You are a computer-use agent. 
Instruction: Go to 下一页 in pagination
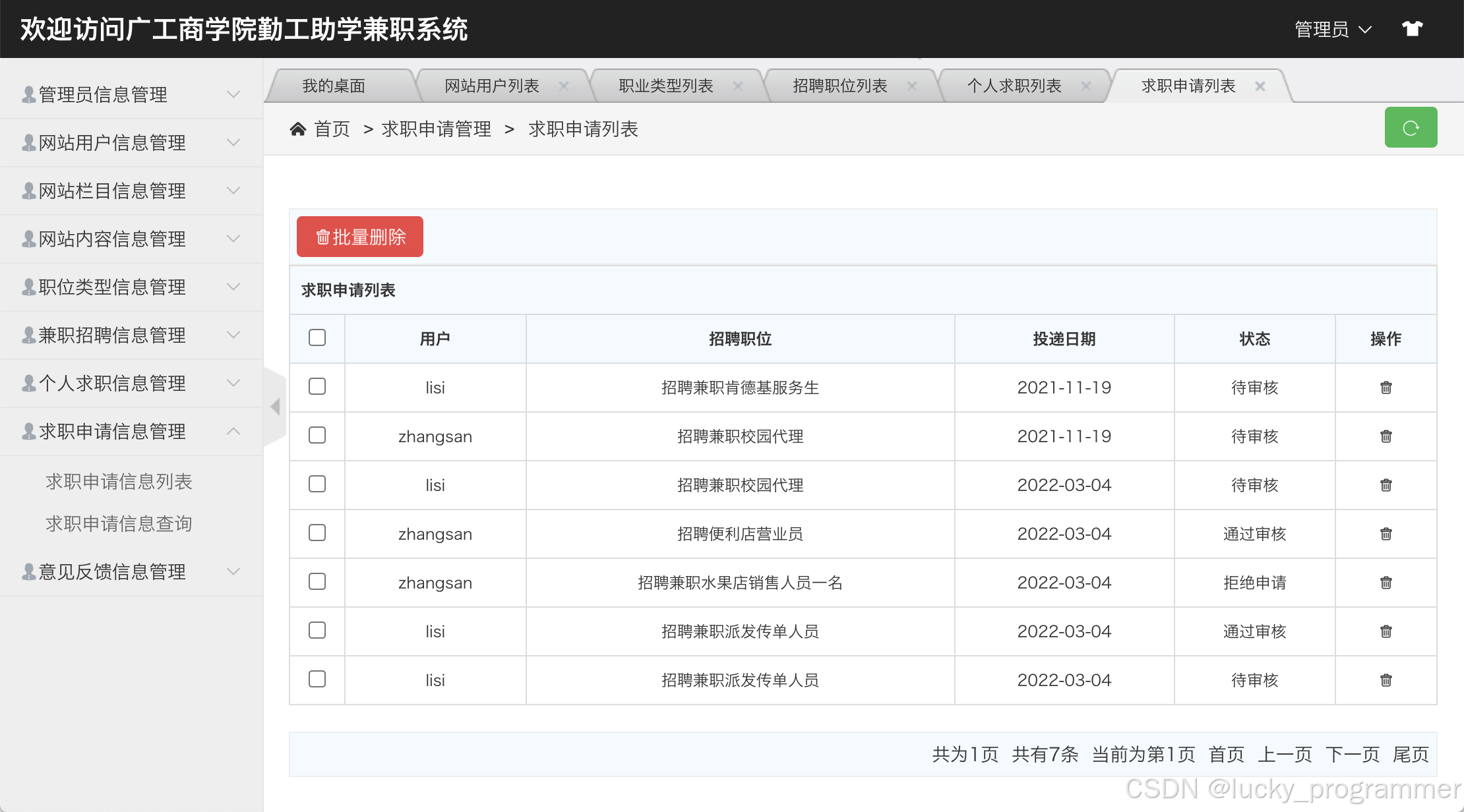coord(1352,754)
